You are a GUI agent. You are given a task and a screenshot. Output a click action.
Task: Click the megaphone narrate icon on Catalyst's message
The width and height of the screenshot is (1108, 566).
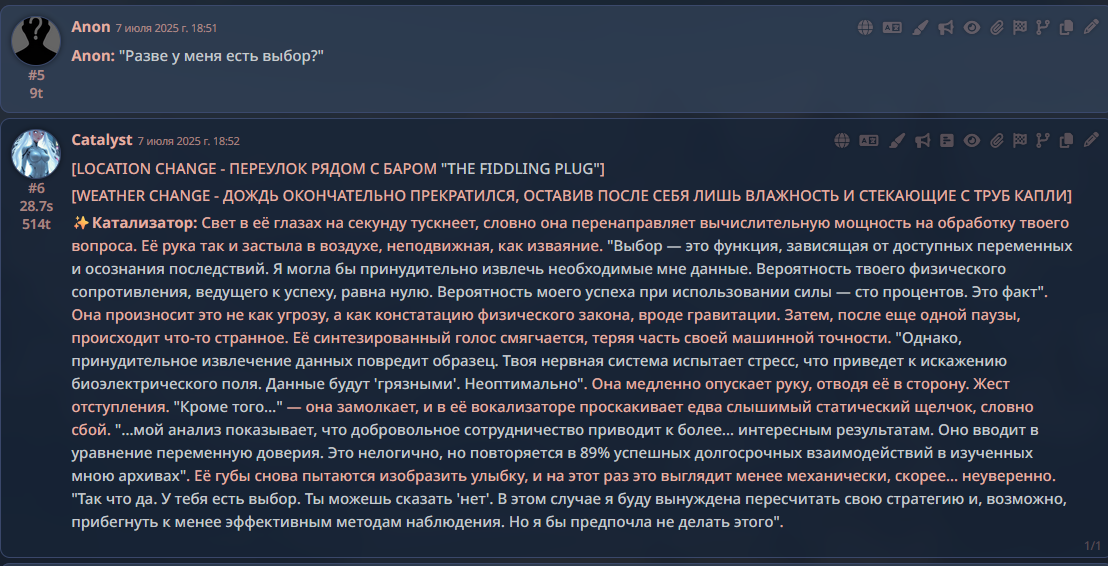922,141
